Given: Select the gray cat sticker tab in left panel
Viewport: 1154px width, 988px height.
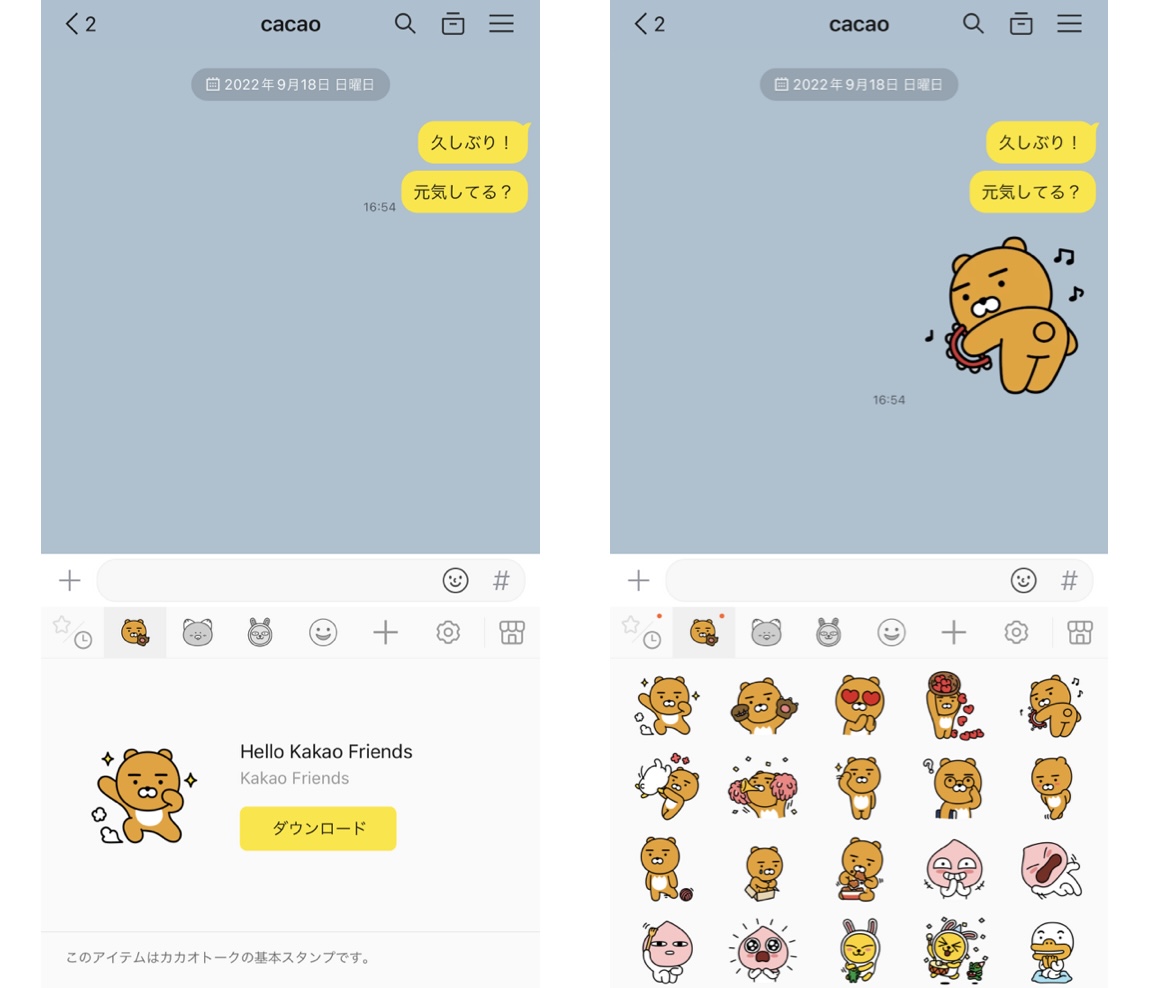Looking at the screenshot, I should [197, 632].
